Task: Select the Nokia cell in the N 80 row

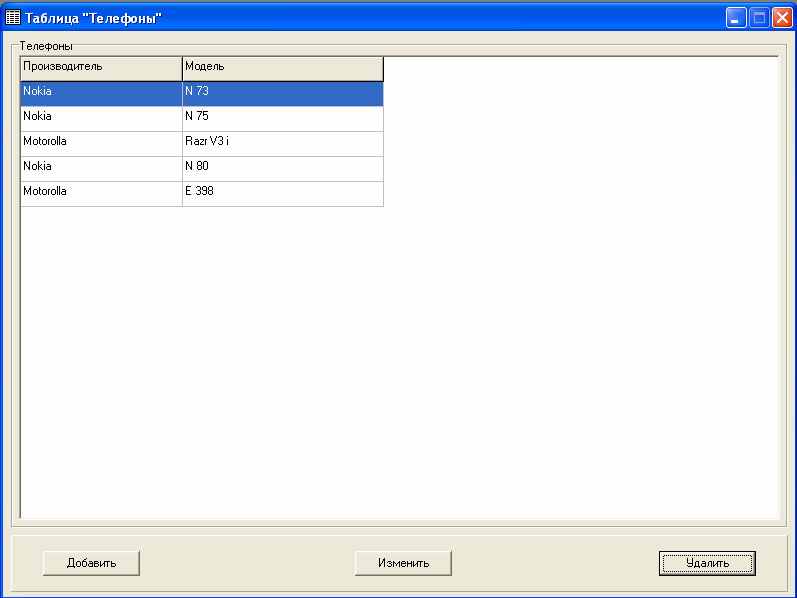Action: pos(101,169)
